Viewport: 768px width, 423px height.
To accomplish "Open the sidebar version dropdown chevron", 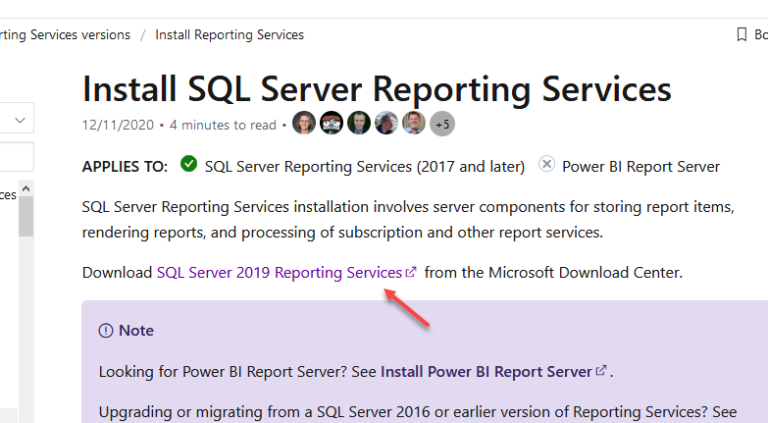I will [x=19, y=120].
